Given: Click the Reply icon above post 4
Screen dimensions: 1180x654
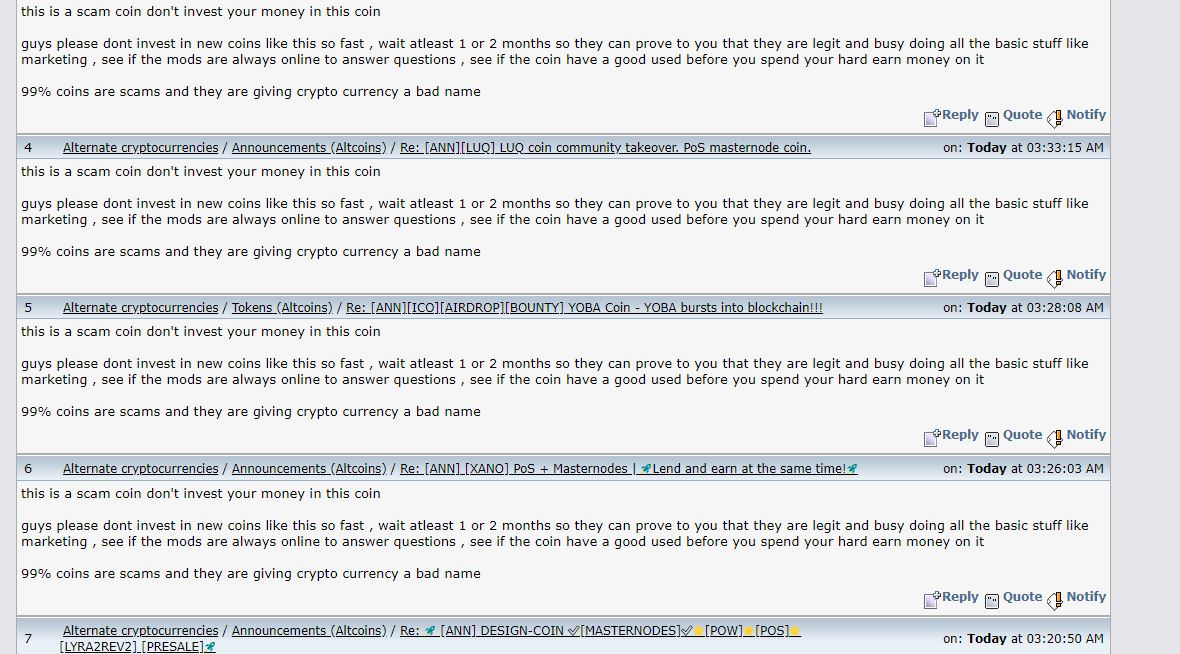Looking at the screenshot, I should [932, 117].
